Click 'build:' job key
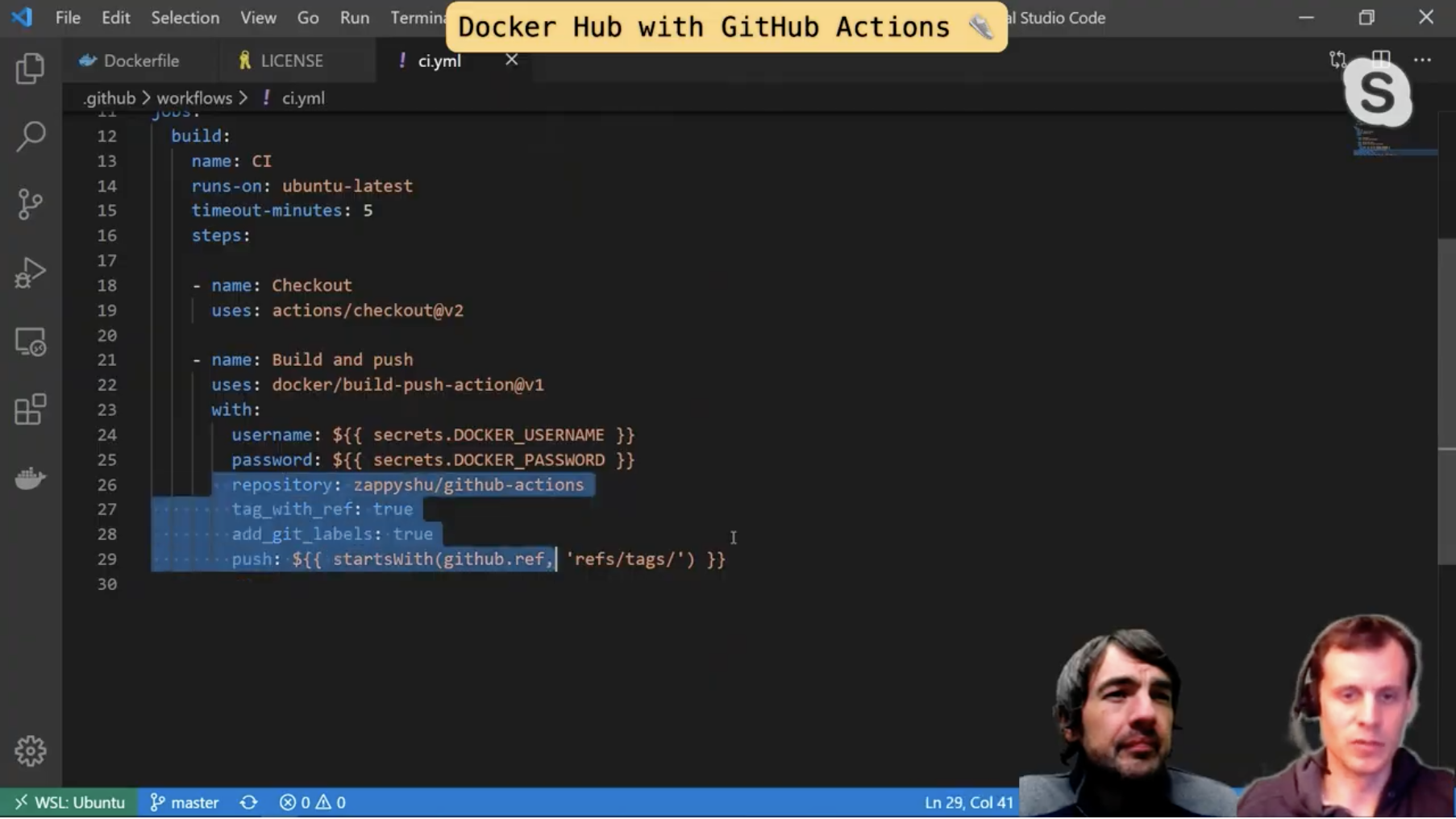This screenshot has height=819, width=1456. tap(201, 135)
